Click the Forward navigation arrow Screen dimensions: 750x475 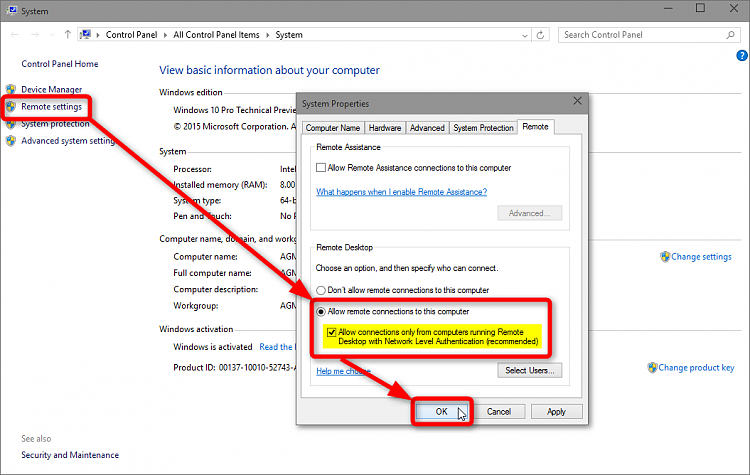coord(35,34)
